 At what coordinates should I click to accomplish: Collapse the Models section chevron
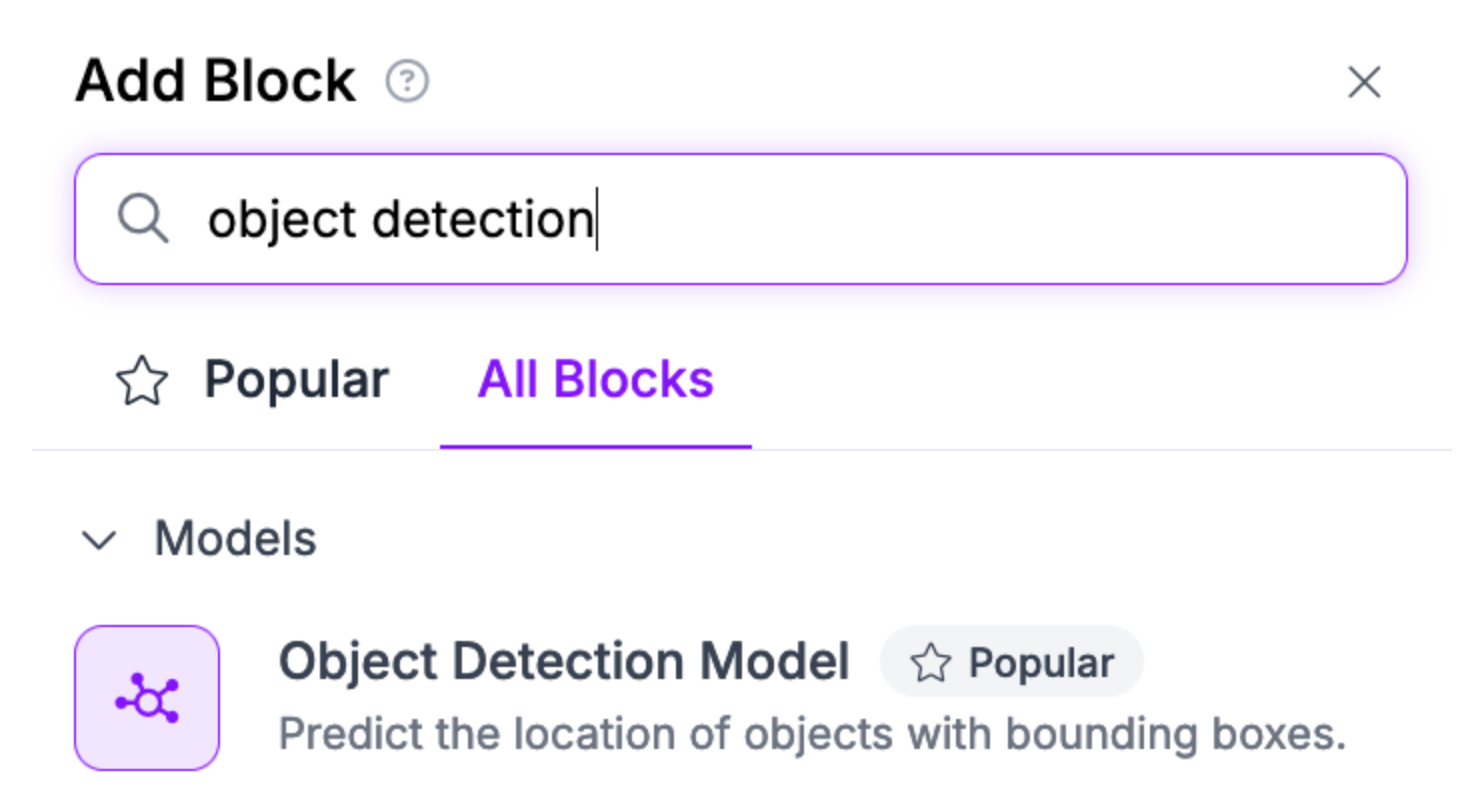(x=99, y=540)
